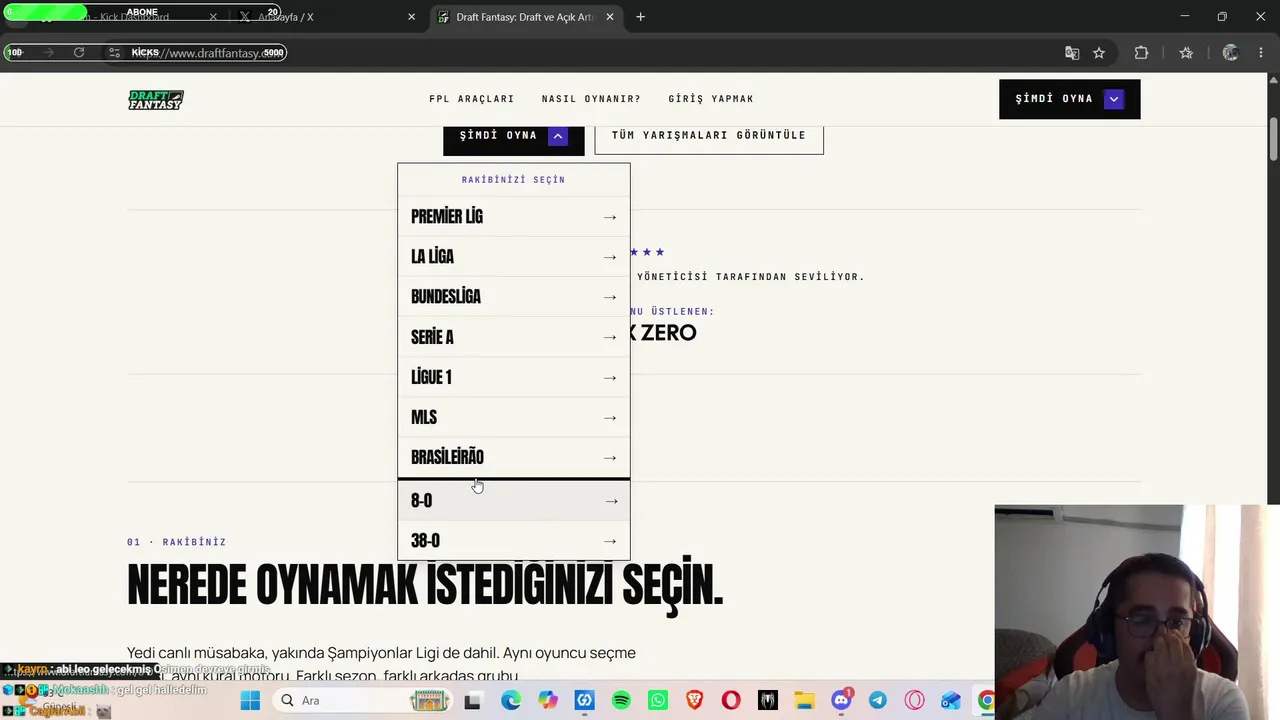Viewport: 1280px width, 720px height.
Task: Open the Nasıl Oynanır? nav link
Action: coord(591,99)
